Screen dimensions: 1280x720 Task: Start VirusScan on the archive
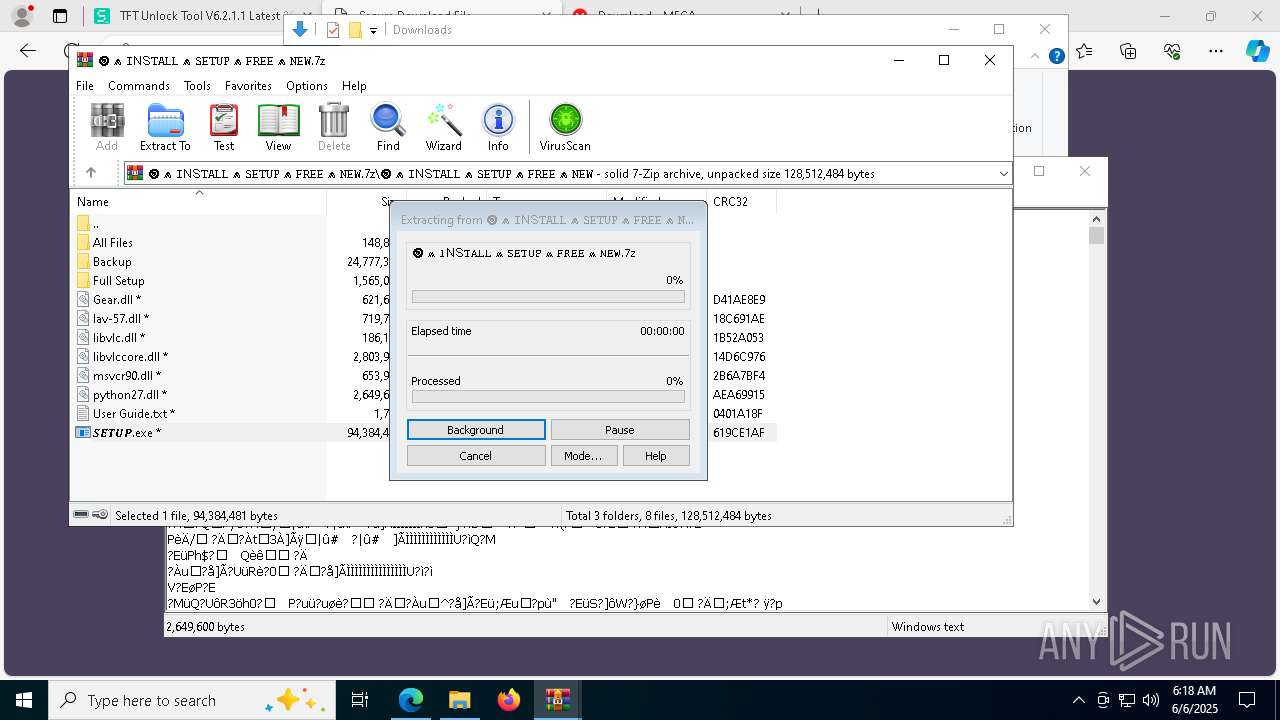(x=565, y=128)
